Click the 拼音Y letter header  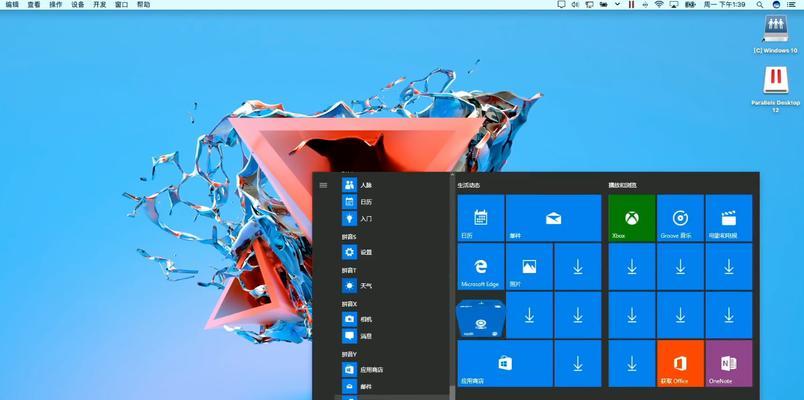click(349, 354)
